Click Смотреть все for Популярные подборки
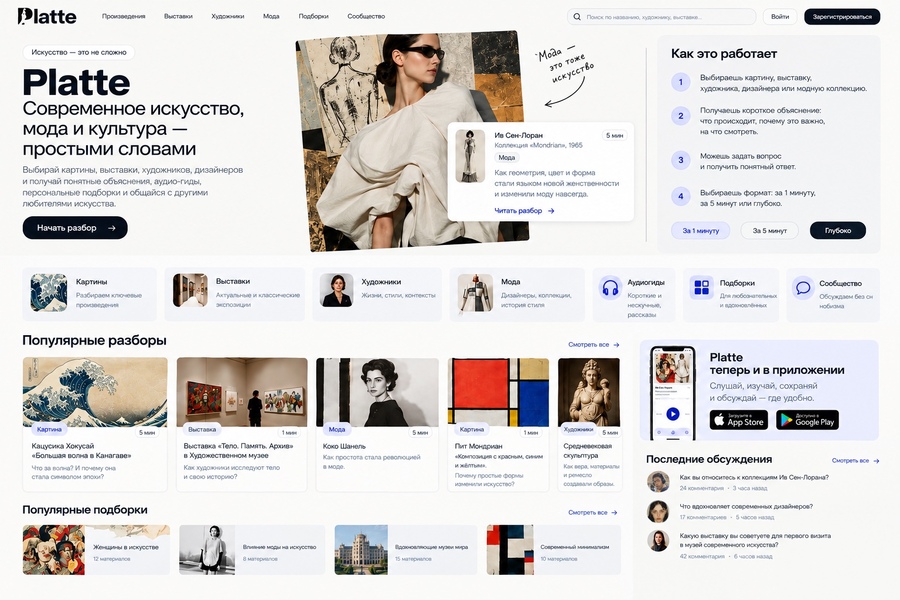Image resolution: width=900 pixels, height=600 pixels. click(592, 512)
